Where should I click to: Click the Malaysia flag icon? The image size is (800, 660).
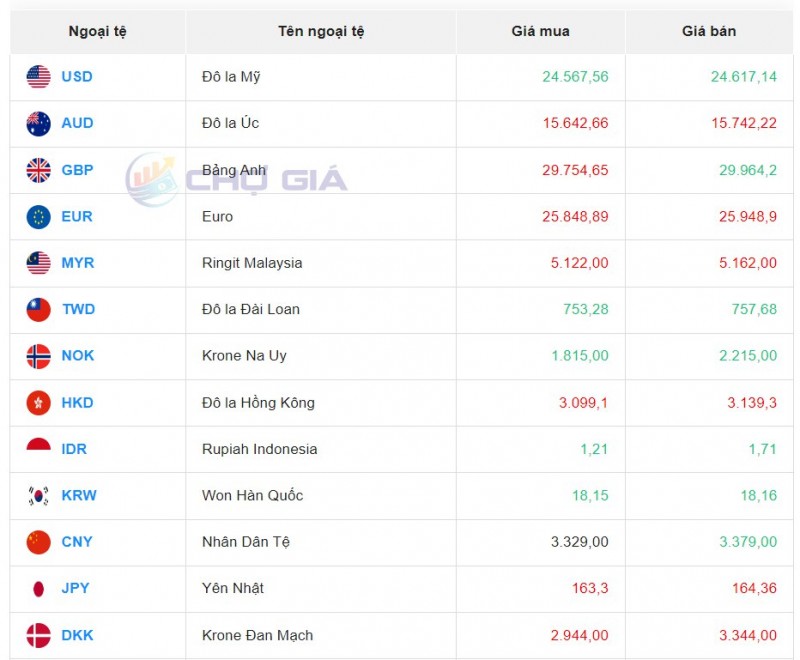39,263
